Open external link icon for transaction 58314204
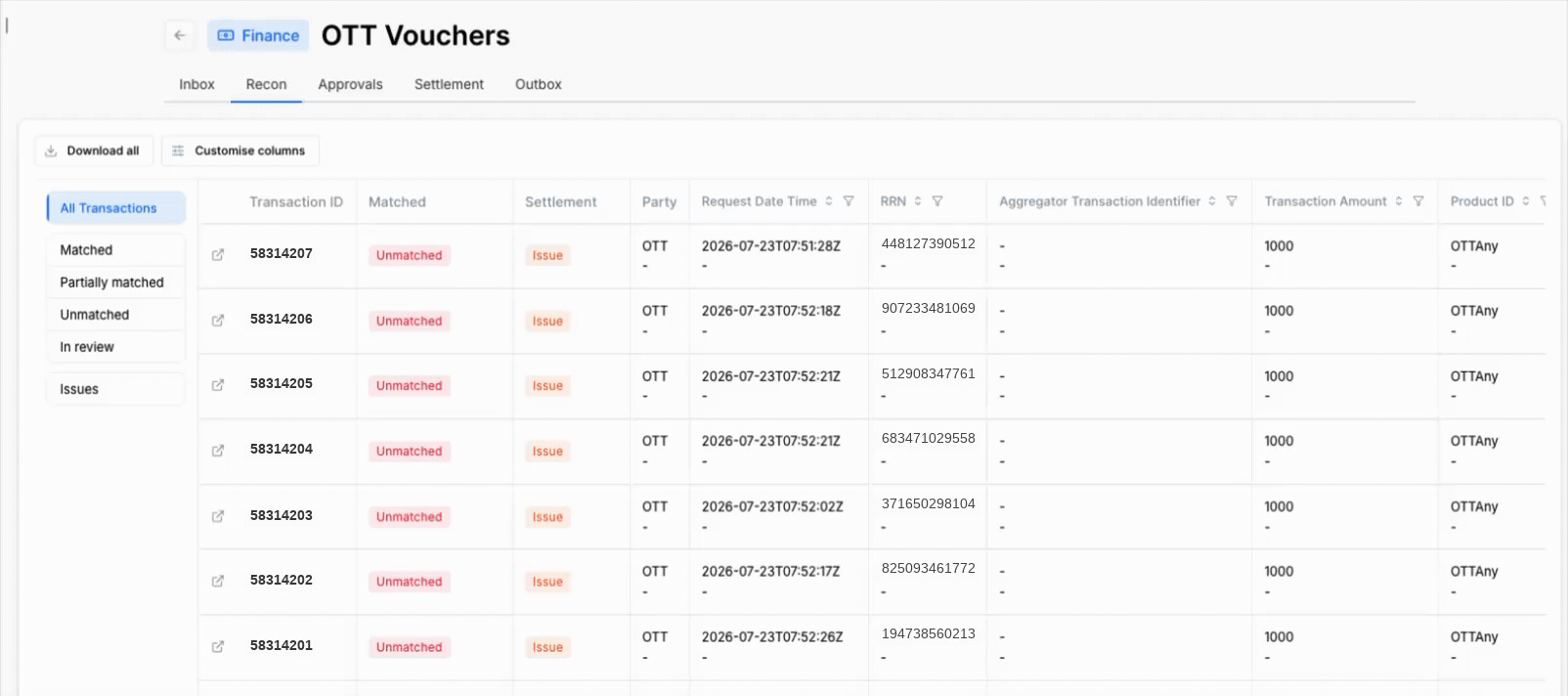Image resolution: width=1568 pixels, height=696 pixels. [218, 451]
